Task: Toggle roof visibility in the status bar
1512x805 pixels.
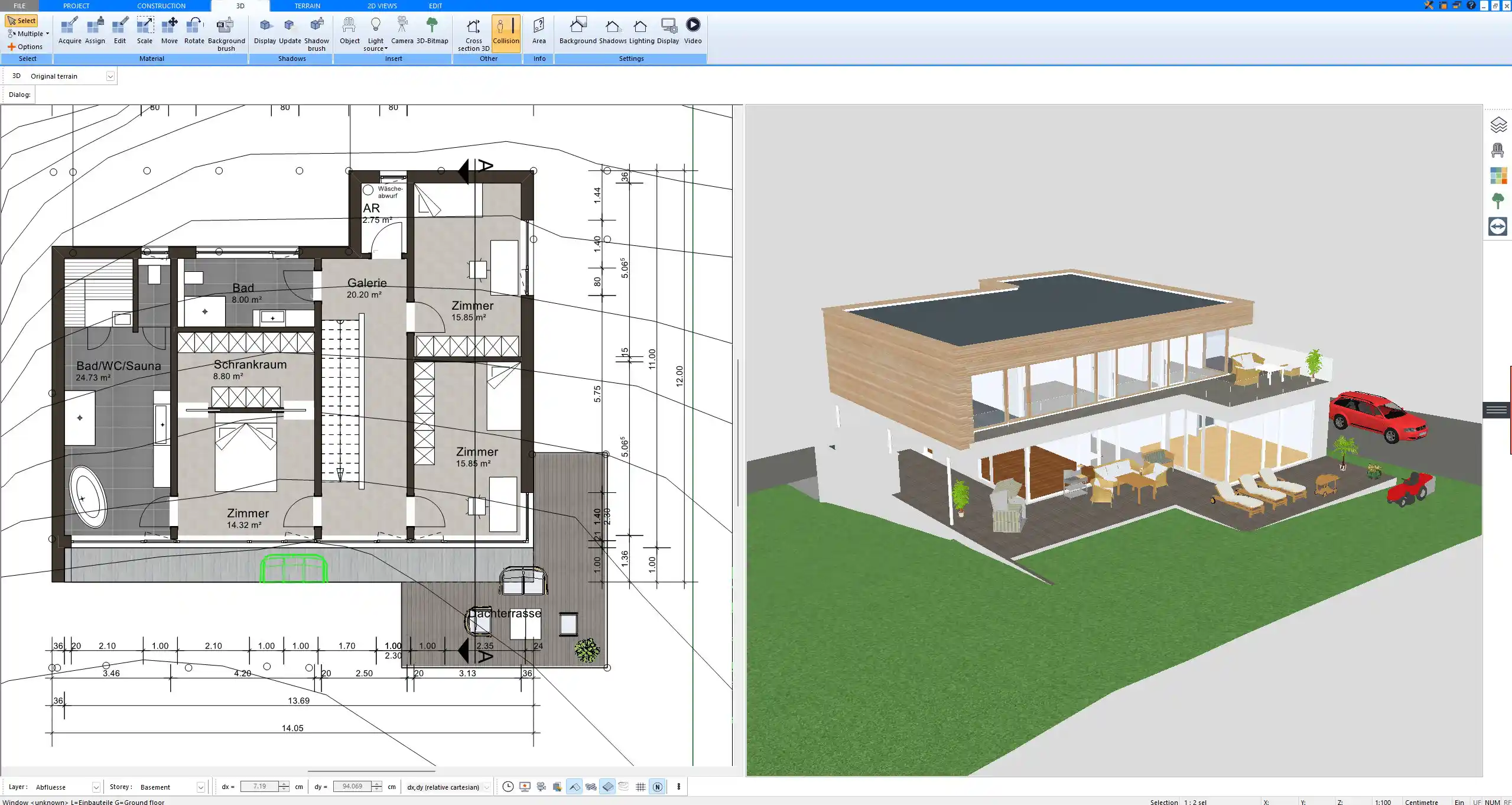Action: tap(574, 787)
